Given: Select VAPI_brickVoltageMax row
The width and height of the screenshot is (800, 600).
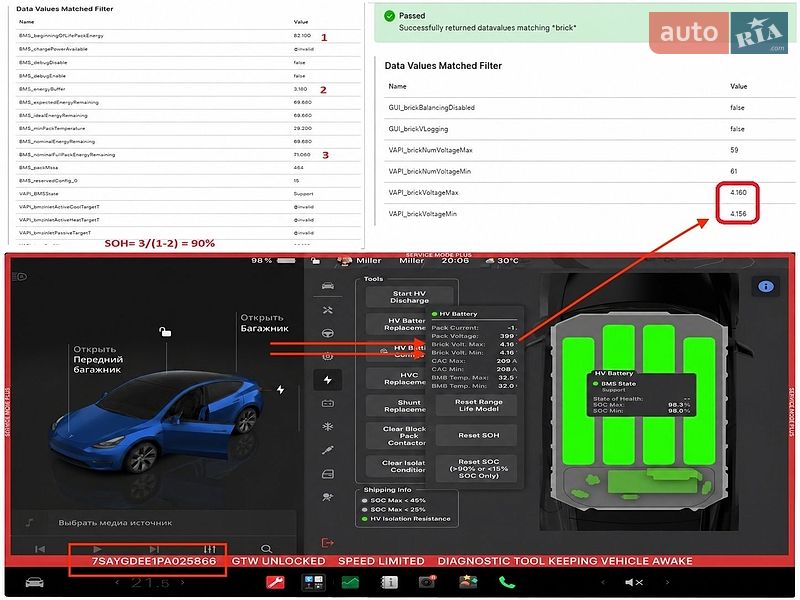Looking at the screenshot, I should click(589, 193).
